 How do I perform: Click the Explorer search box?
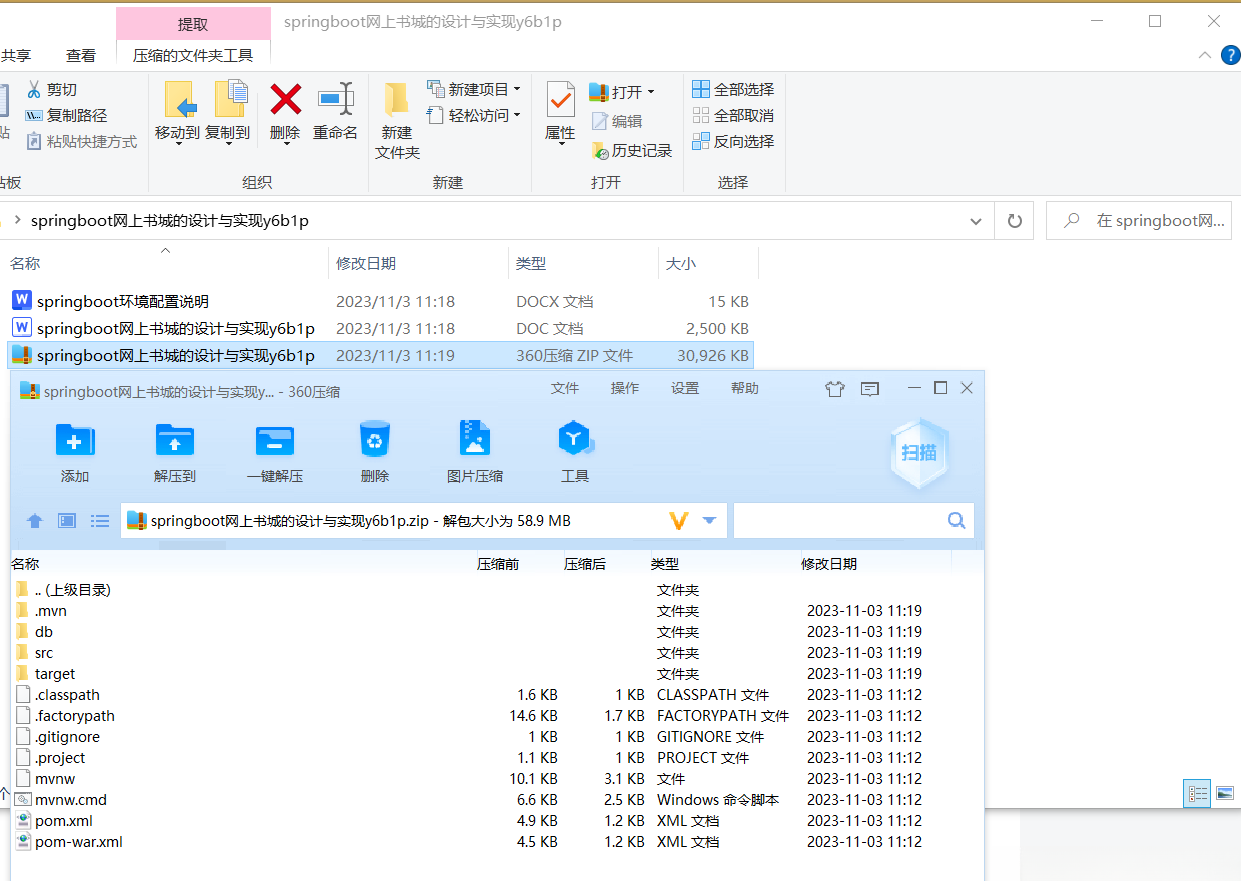point(1138,221)
